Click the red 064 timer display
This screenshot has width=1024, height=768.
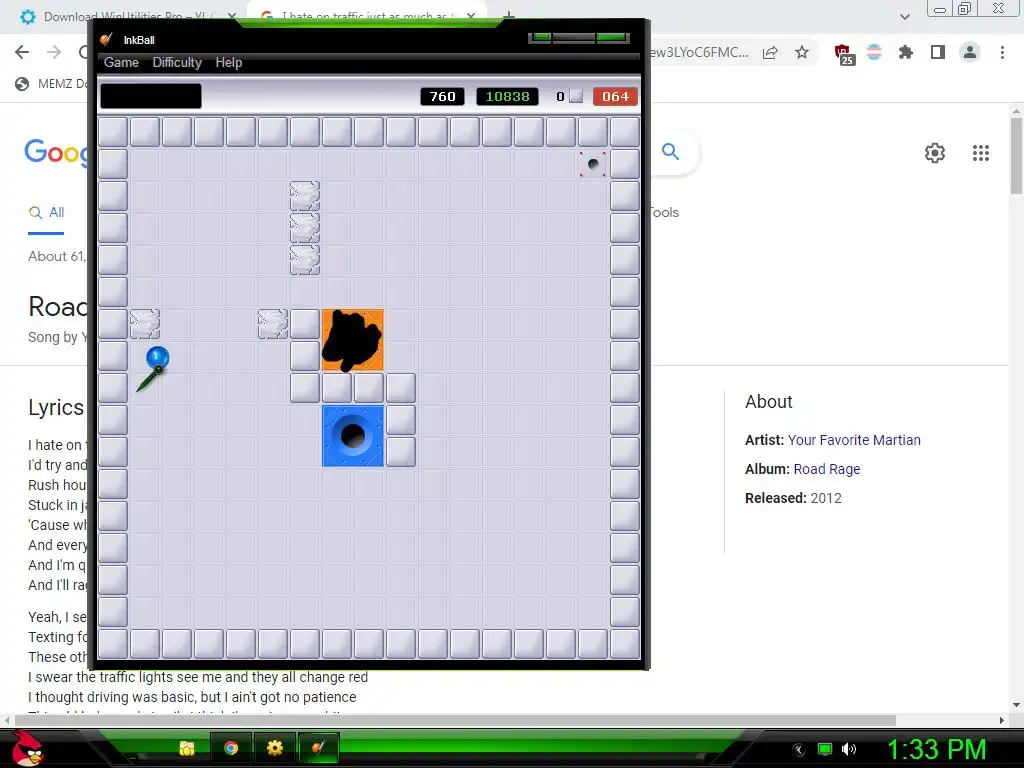[x=615, y=97]
